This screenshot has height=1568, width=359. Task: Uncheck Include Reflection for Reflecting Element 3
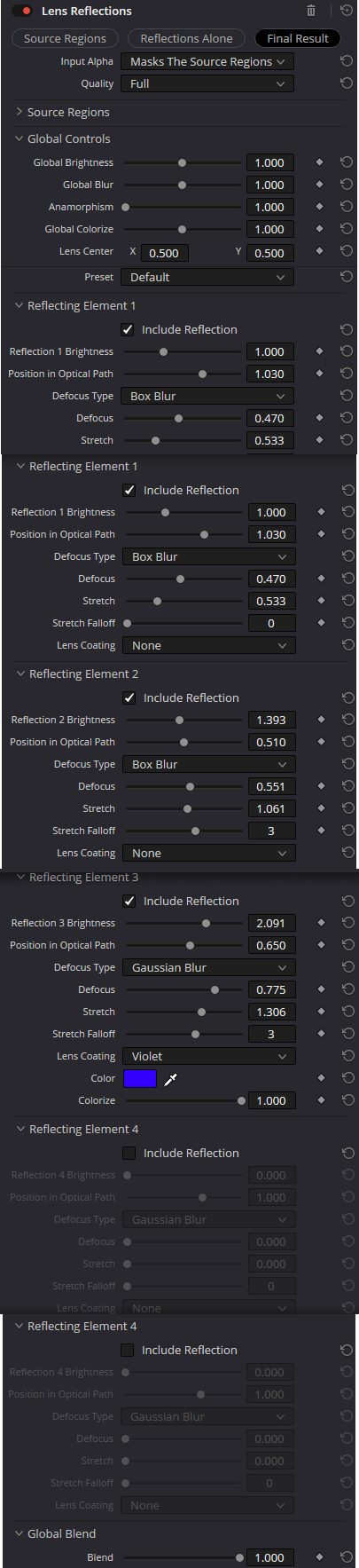(129, 901)
